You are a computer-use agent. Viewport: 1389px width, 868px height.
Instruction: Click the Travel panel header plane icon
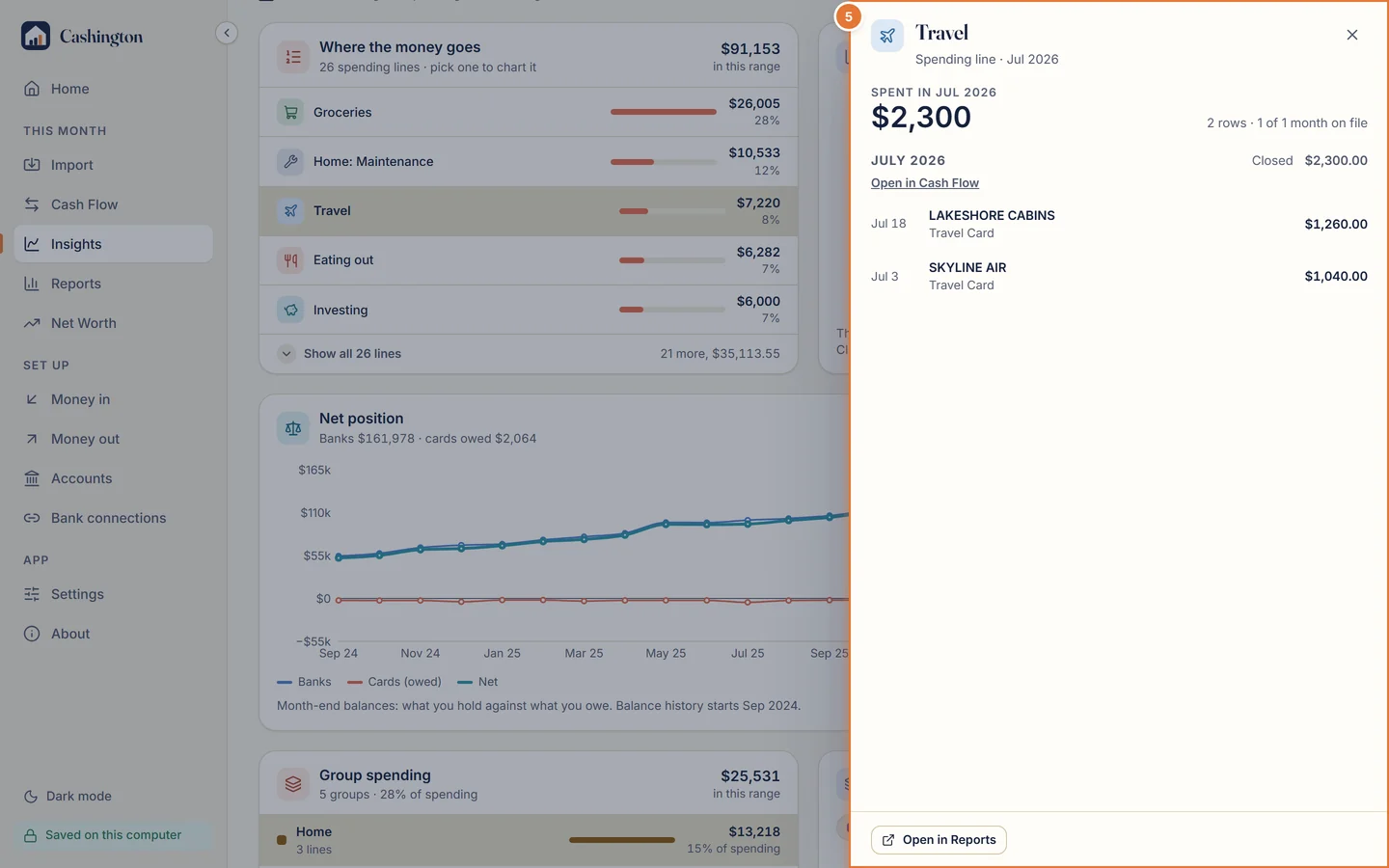coord(887,36)
